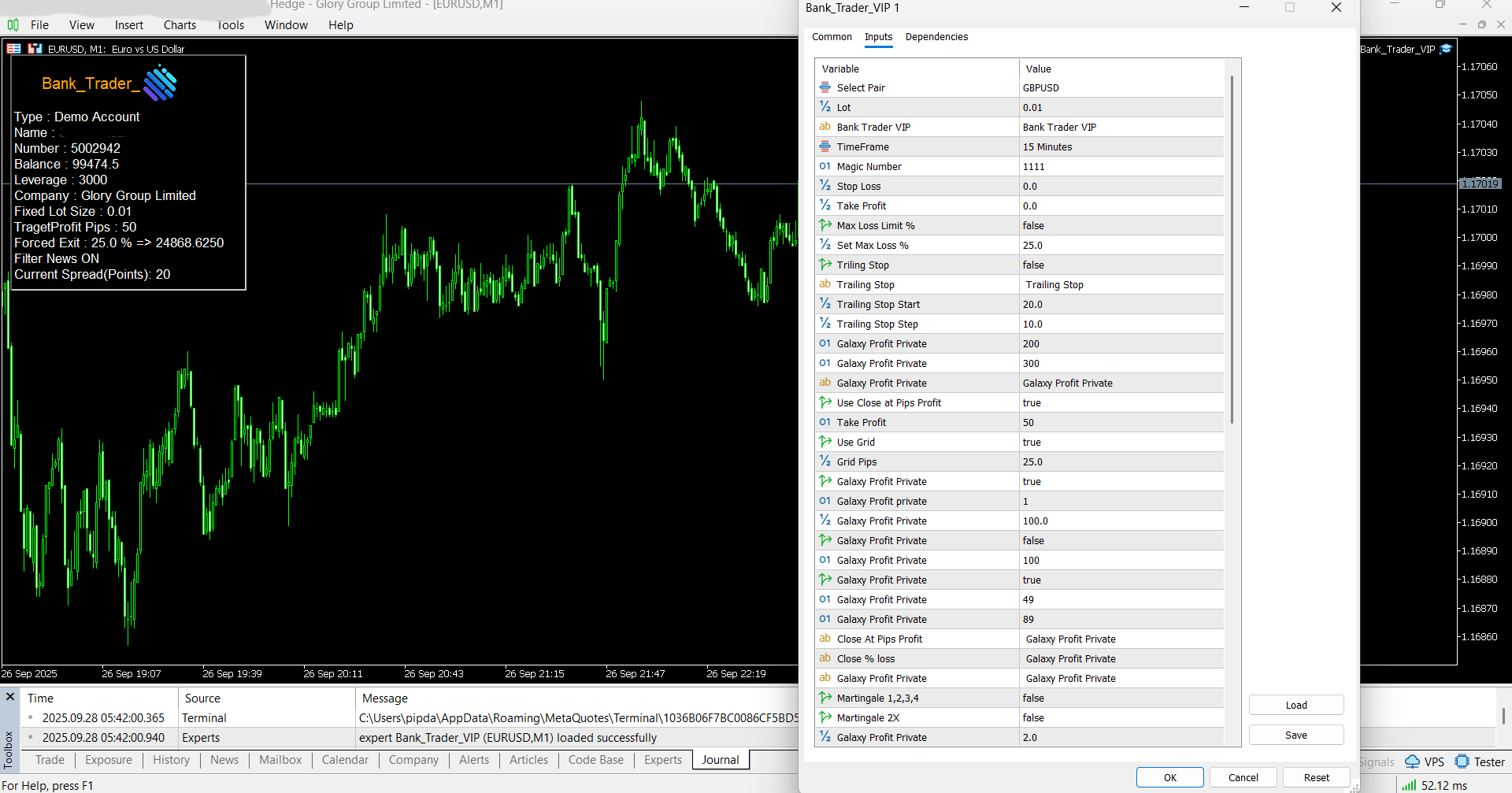Click the MetaTrader application icon beside File
This screenshot has height=793, width=1512.
13,25
